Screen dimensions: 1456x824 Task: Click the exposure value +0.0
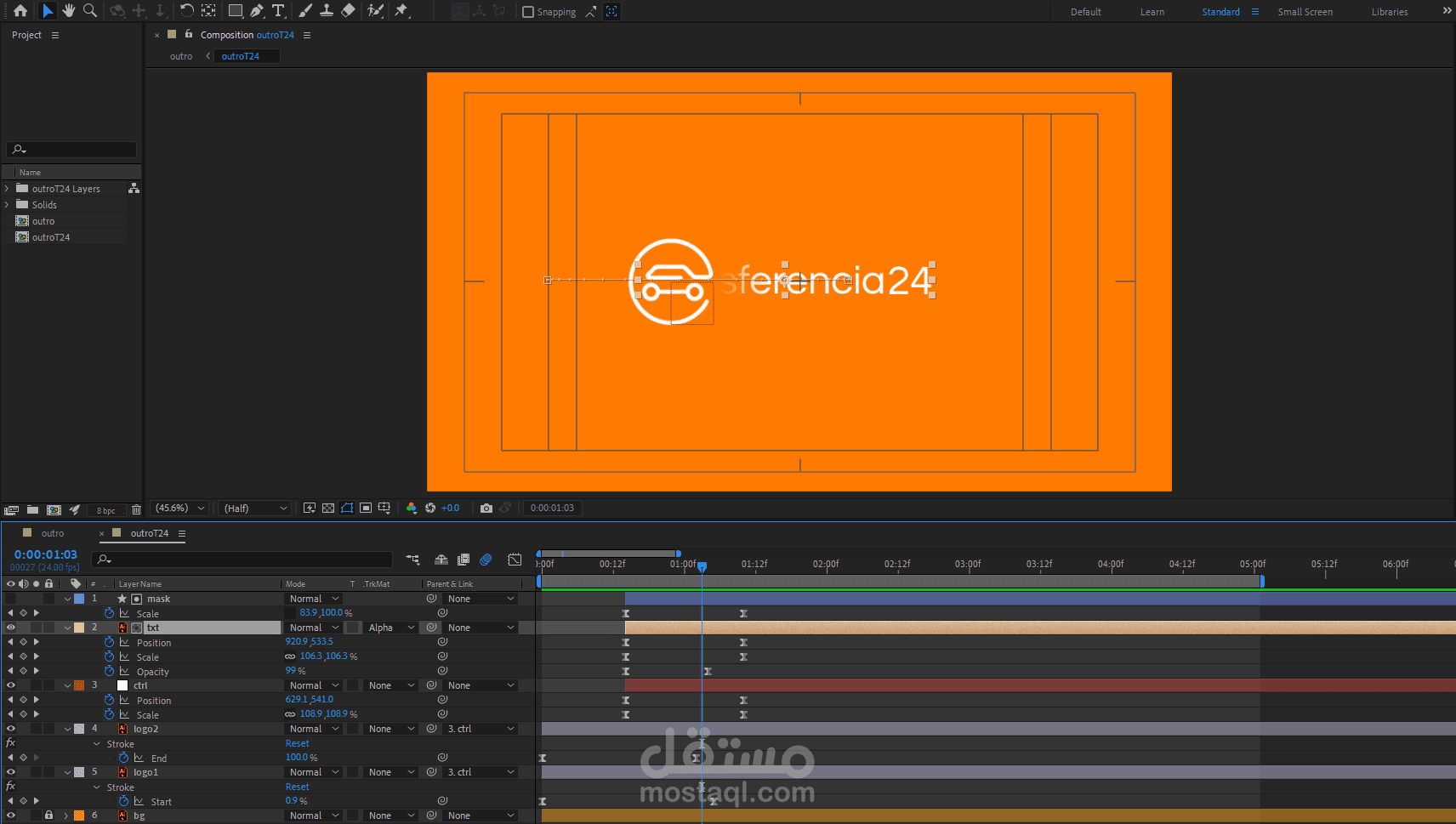coord(451,509)
